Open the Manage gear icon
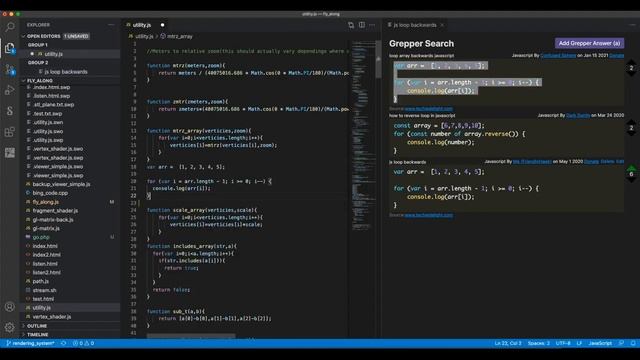640x360 pixels. [x=10, y=327]
